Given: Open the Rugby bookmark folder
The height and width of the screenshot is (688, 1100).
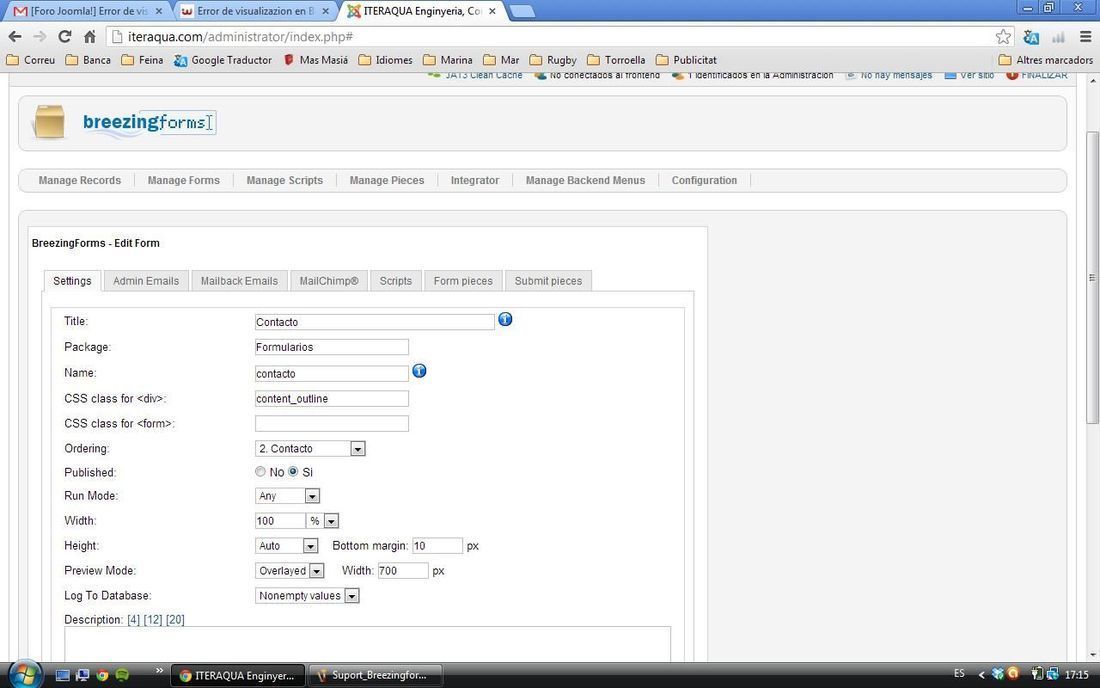Looking at the screenshot, I should (x=553, y=60).
